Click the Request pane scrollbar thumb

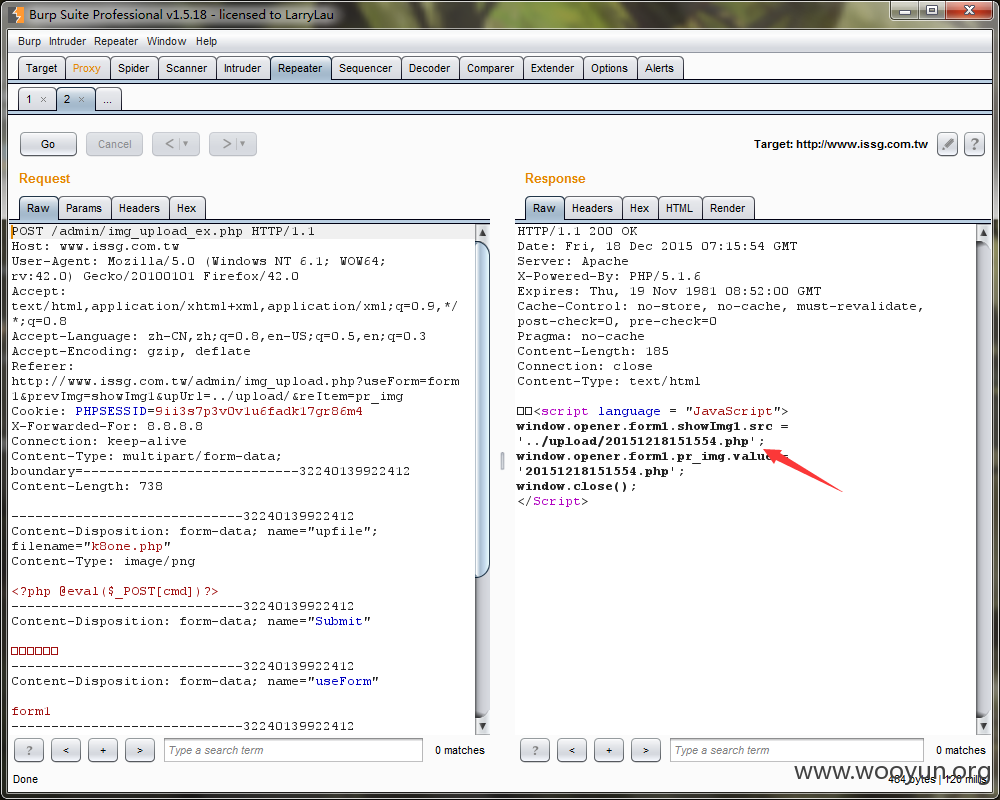(x=483, y=408)
